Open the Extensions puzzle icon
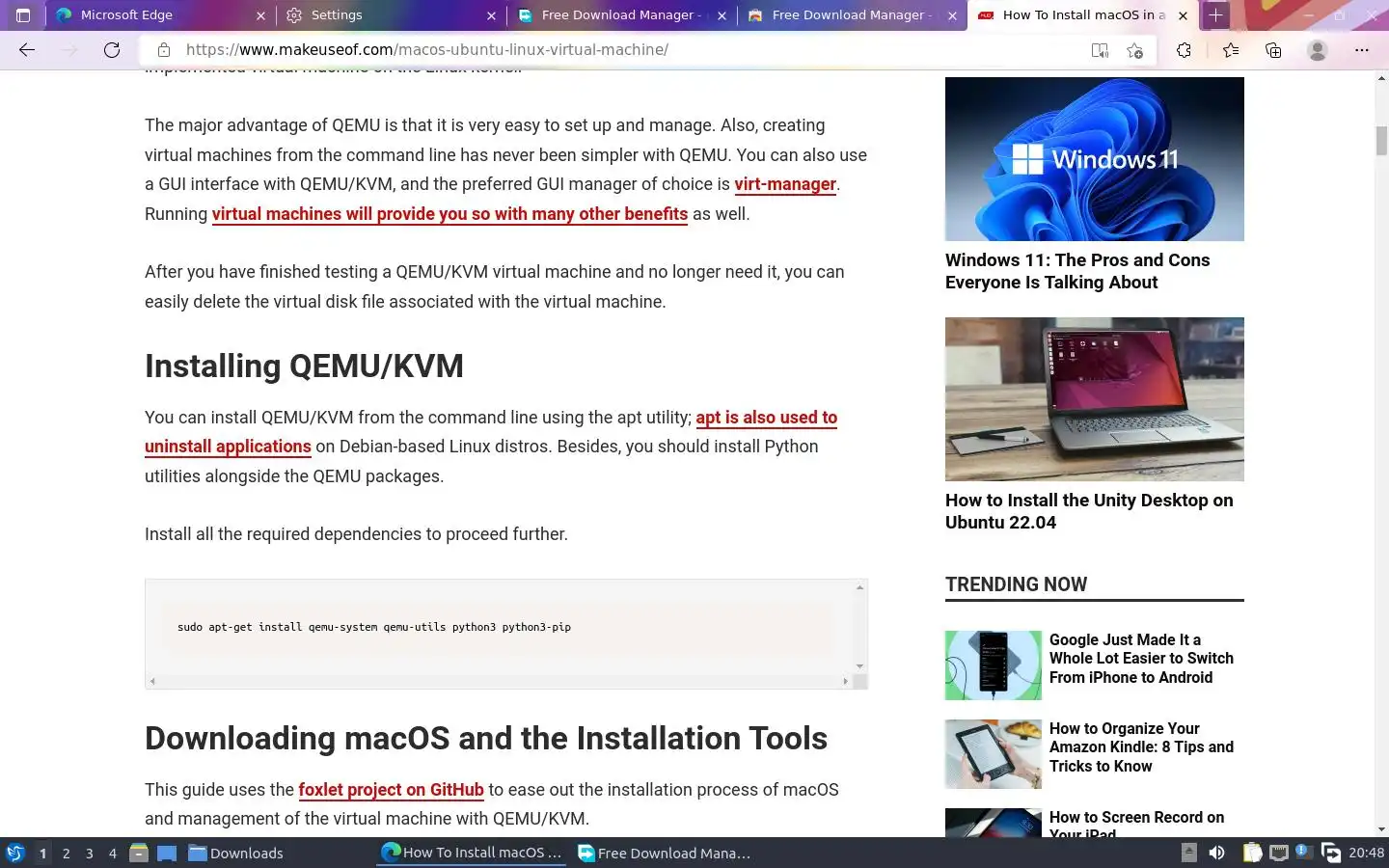This screenshot has height=868, width=1389. click(1185, 50)
